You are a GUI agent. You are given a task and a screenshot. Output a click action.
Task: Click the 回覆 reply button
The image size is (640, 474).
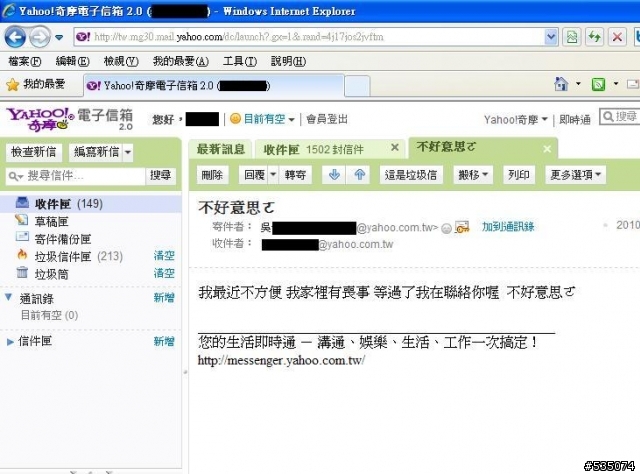[x=254, y=175]
